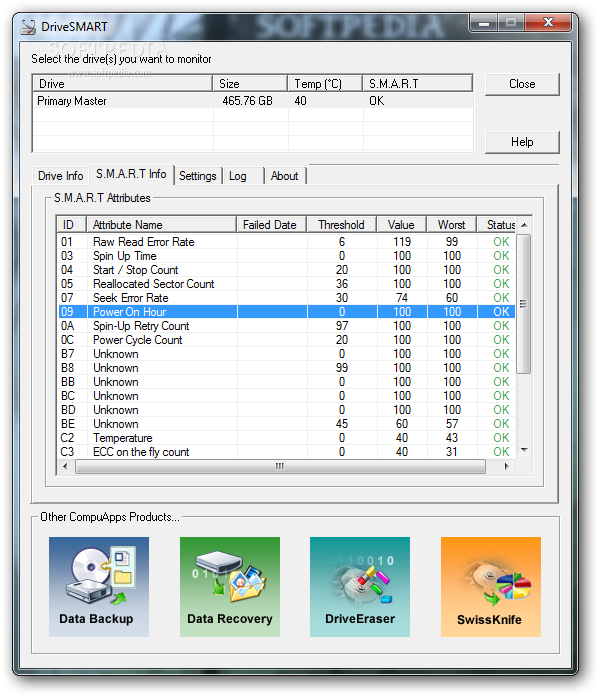Open the DriveEraser product tile

(x=360, y=586)
